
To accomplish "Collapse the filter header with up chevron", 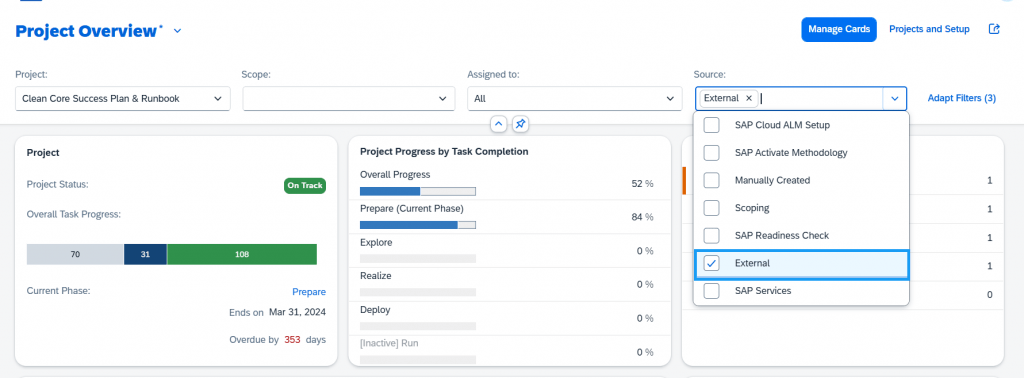I will coord(498,123).
